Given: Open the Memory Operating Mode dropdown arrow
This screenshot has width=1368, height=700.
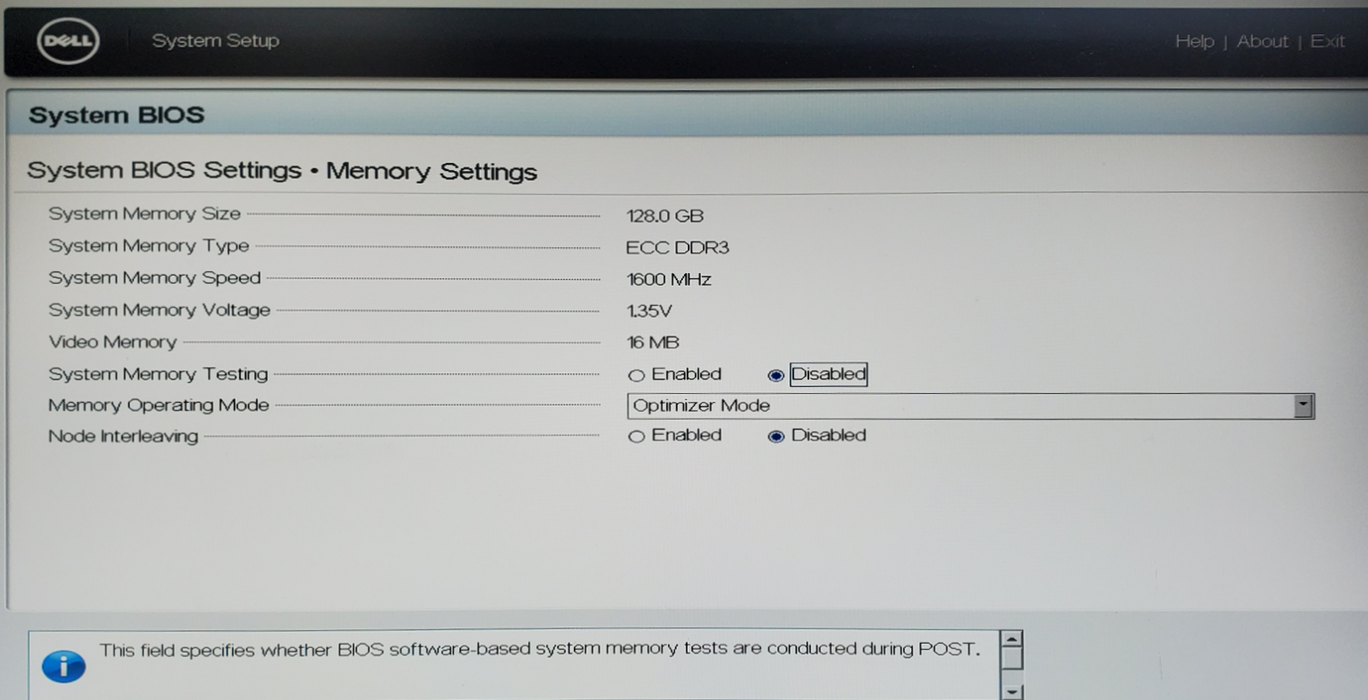Looking at the screenshot, I should tap(1303, 405).
